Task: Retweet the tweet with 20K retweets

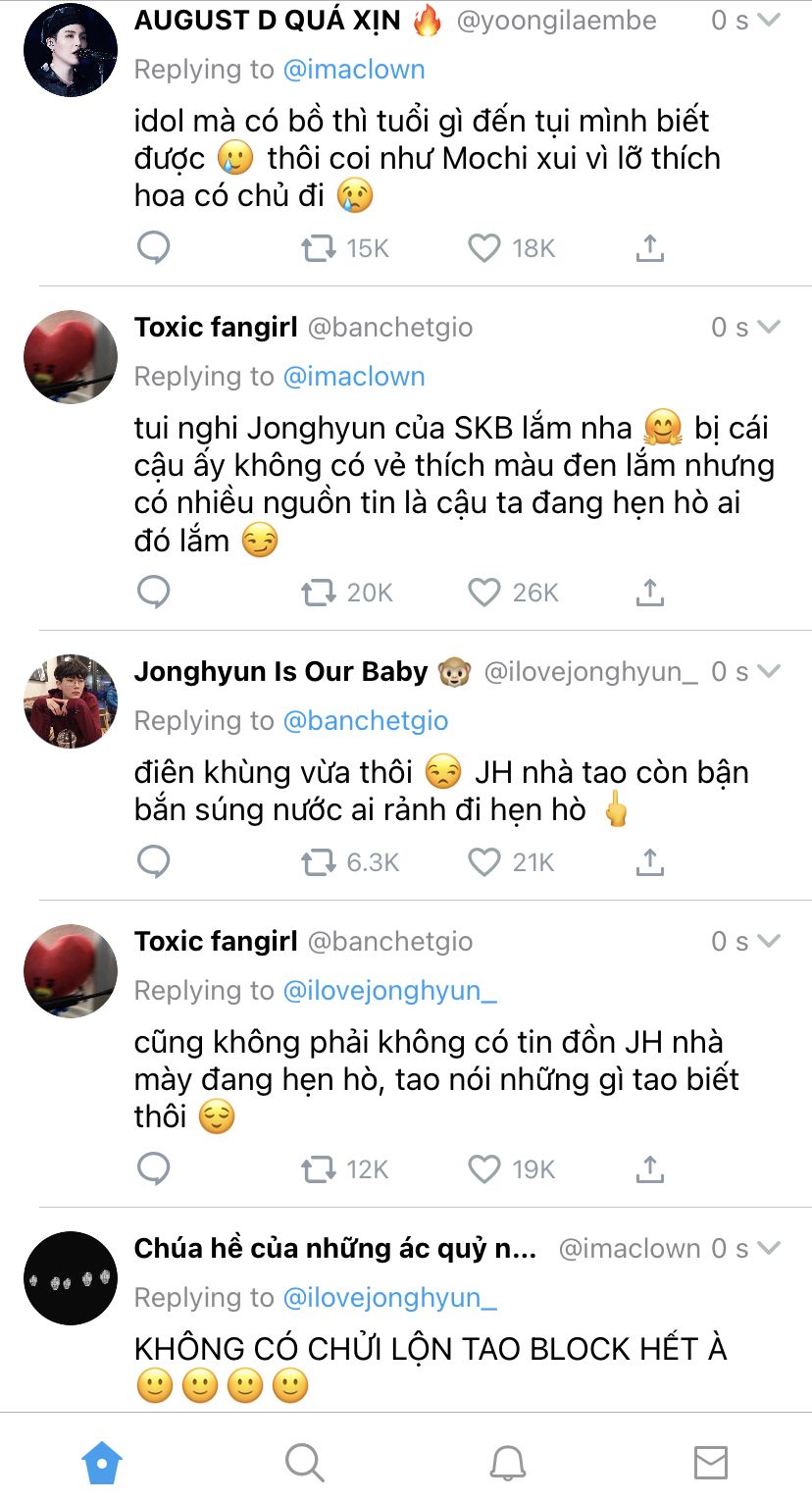Action: pos(318,592)
